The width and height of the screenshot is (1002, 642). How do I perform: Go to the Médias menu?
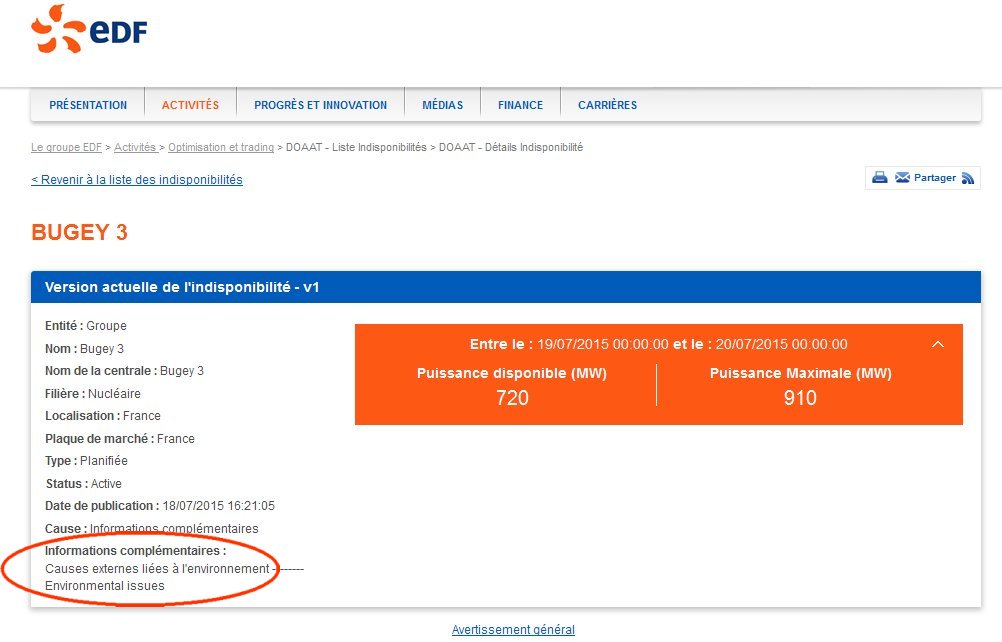point(442,105)
